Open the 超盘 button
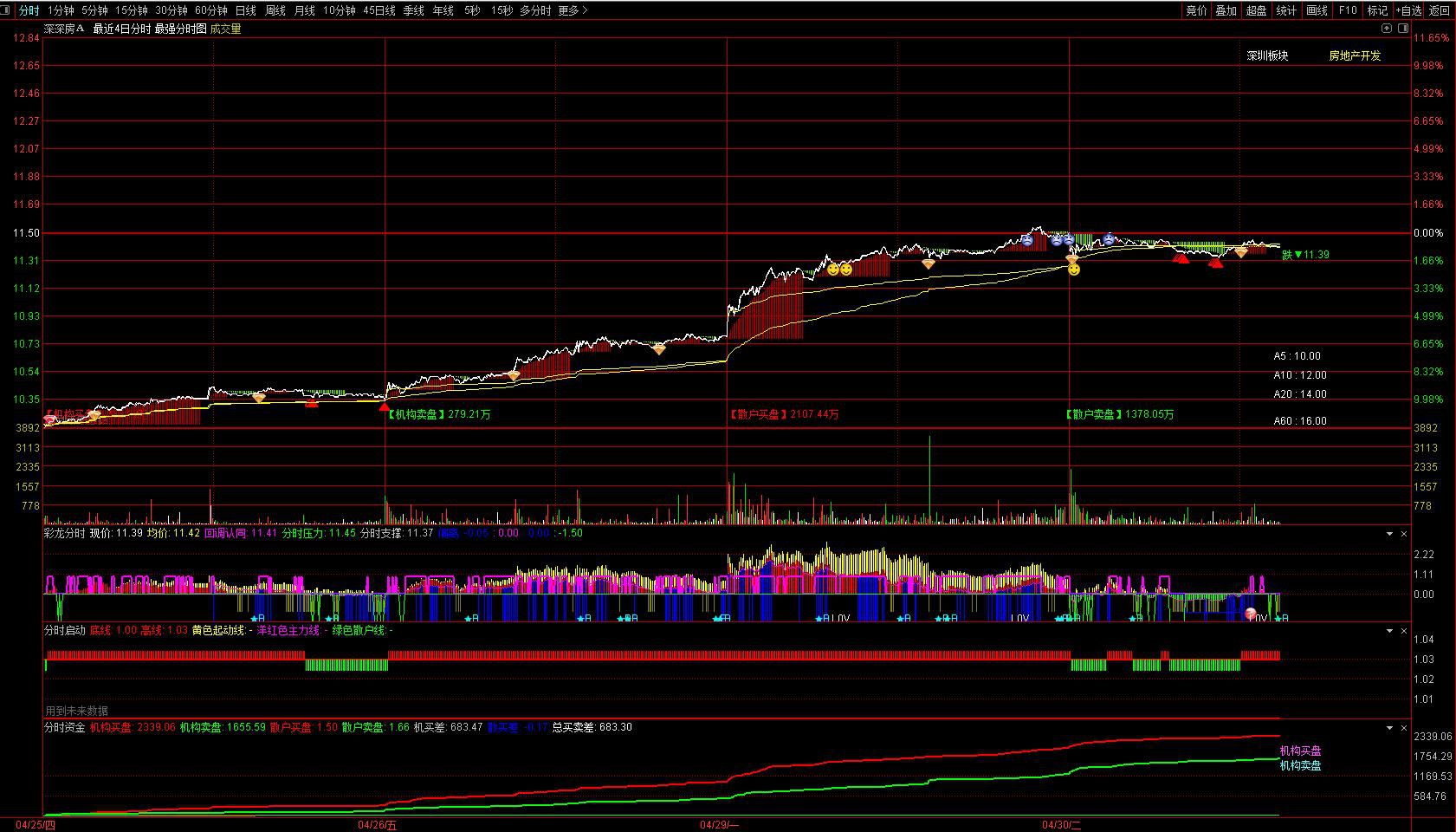Screen dimensions: 1456x832 pos(1256,10)
